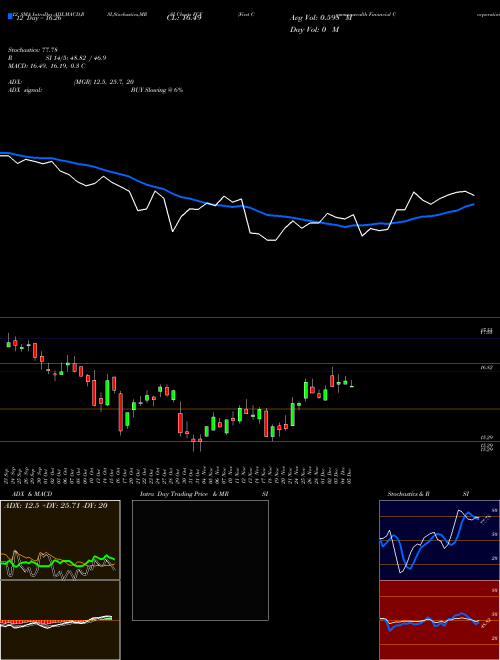Click the 'Stochastics & RSI' panel title
This screenshot has height=660, width=500.
click(x=428, y=494)
